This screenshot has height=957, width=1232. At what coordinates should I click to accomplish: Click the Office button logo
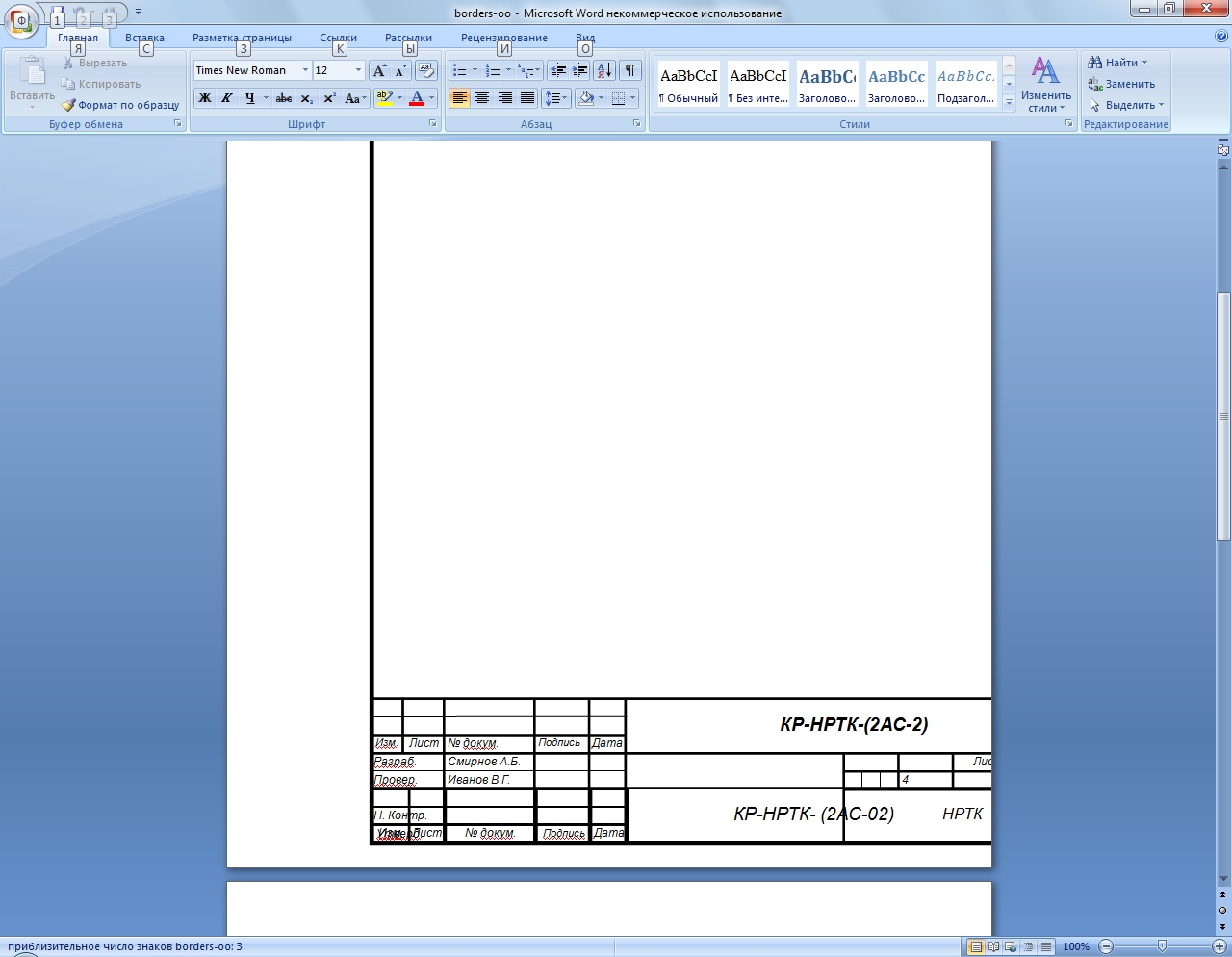click(x=21, y=20)
